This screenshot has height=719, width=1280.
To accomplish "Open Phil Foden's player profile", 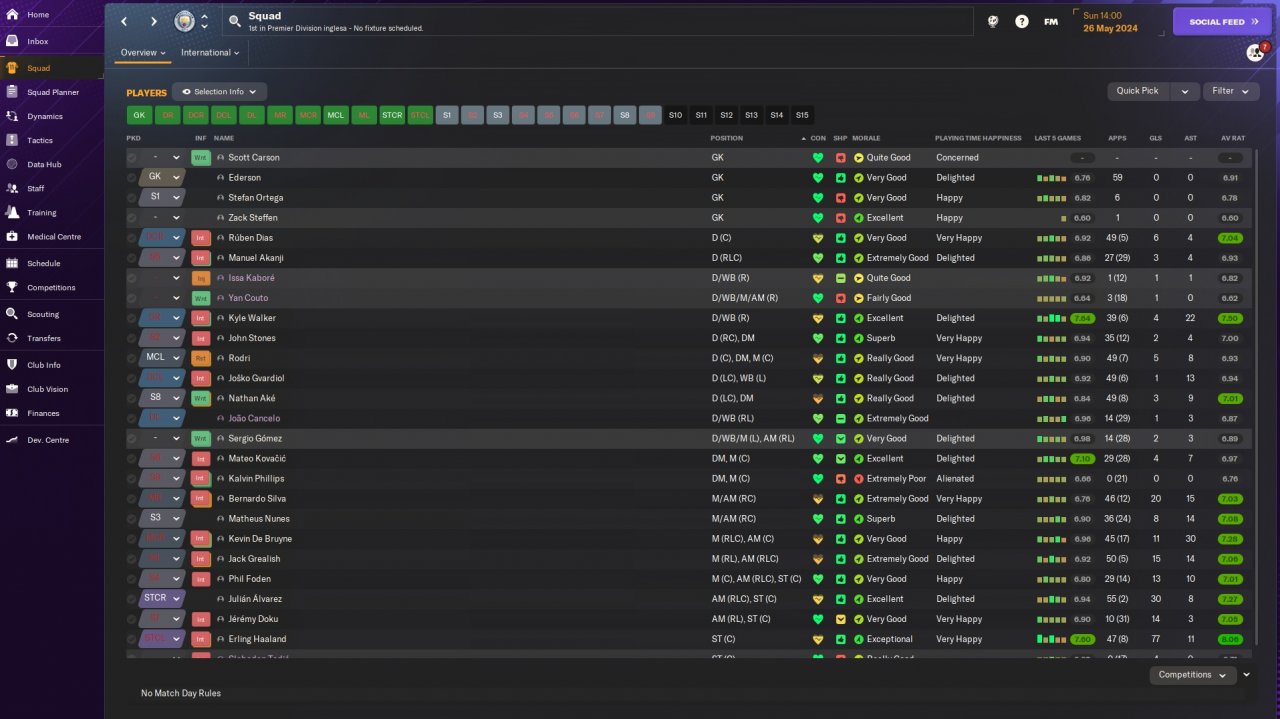I will point(249,579).
